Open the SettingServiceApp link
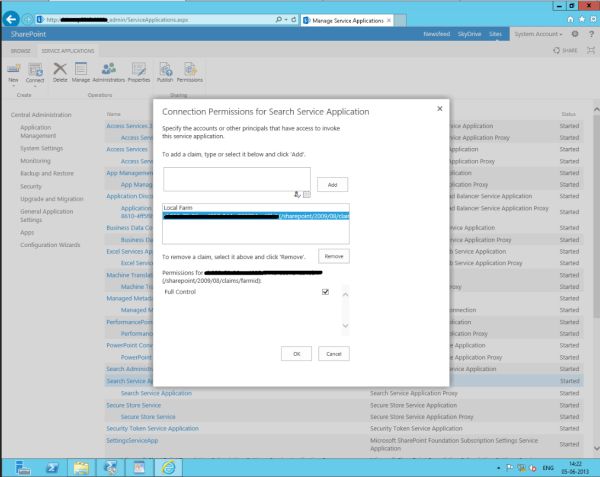This screenshot has height=477, width=600. pyautogui.click(x=132, y=441)
